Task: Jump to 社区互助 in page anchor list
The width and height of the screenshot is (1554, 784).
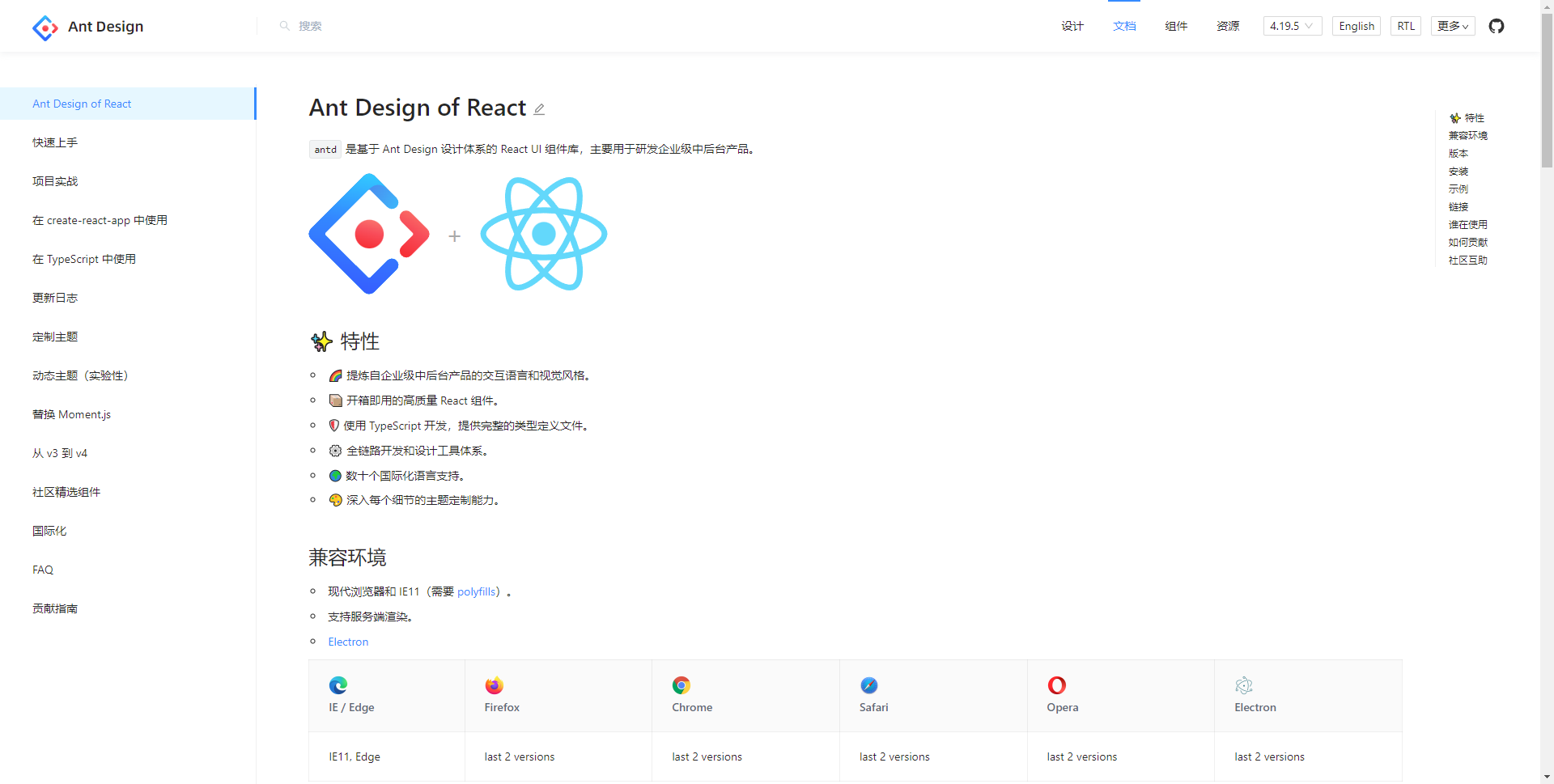Action: point(1468,261)
